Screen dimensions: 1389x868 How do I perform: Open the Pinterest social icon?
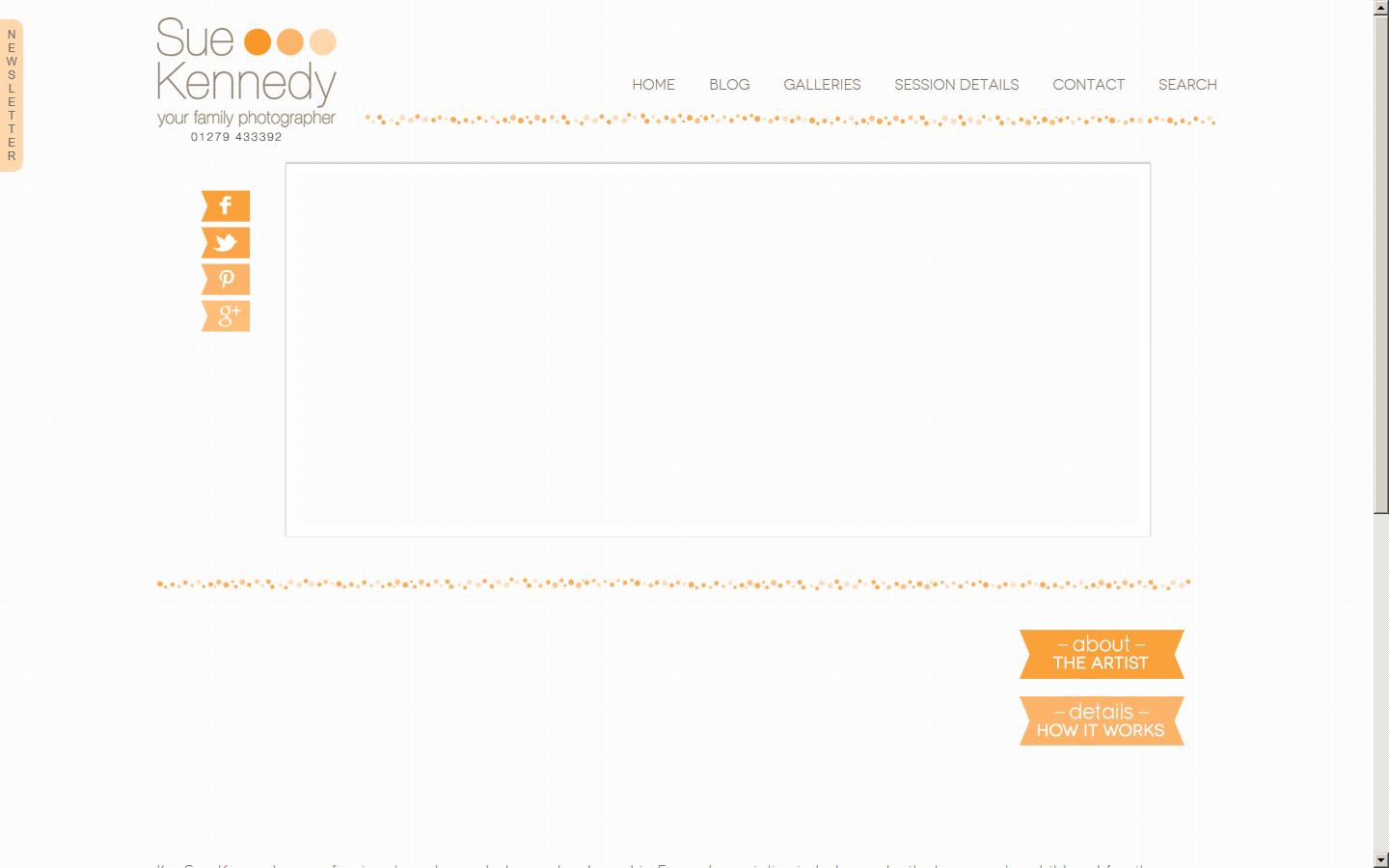click(226, 280)
